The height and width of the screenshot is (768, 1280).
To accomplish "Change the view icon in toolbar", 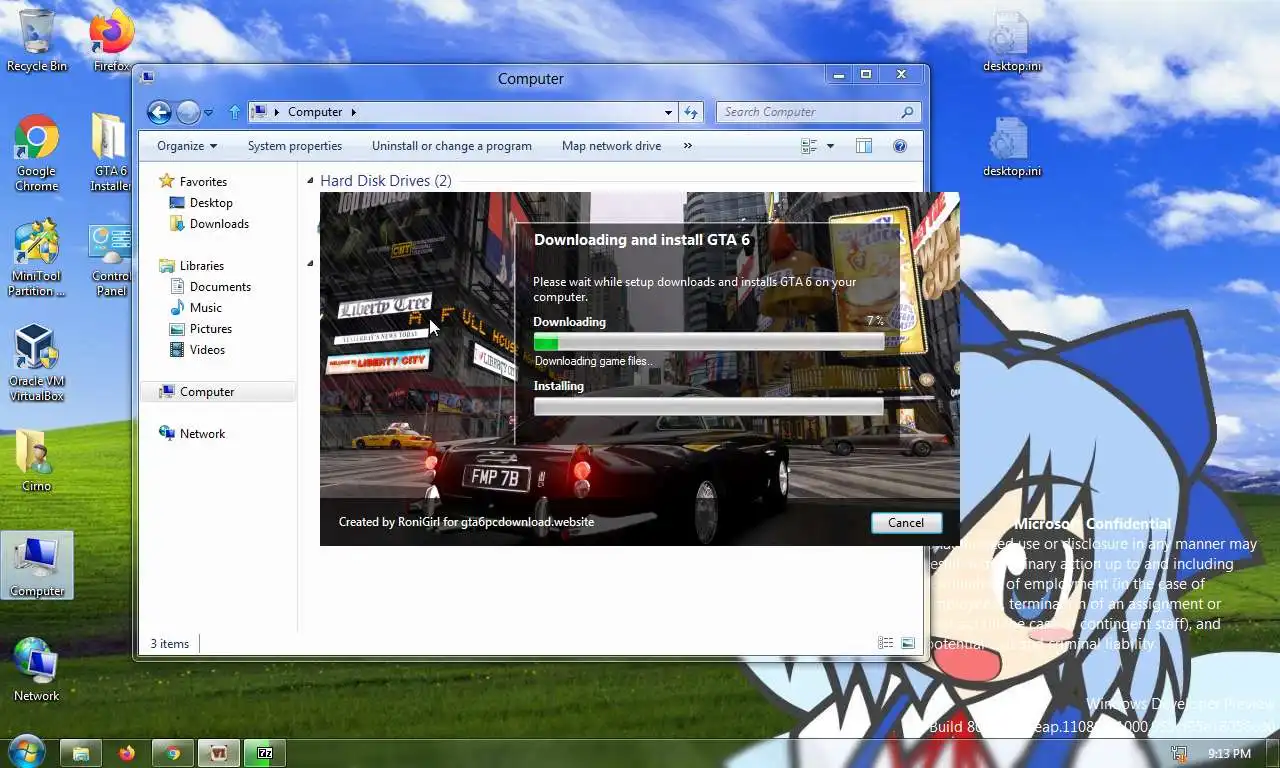I will pos(809,146).
